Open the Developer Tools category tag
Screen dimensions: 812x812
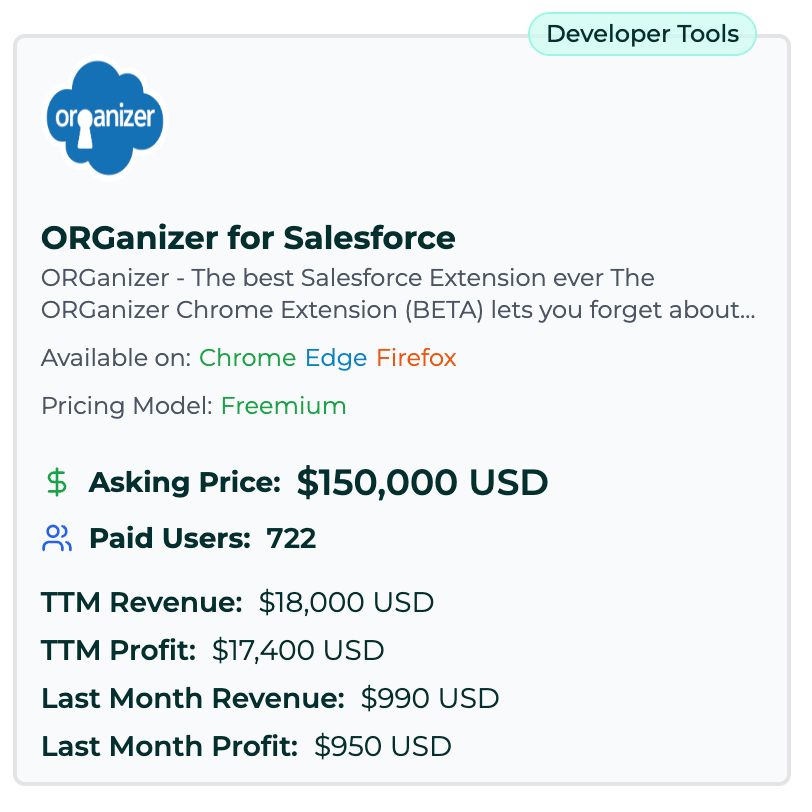point(642,34)
